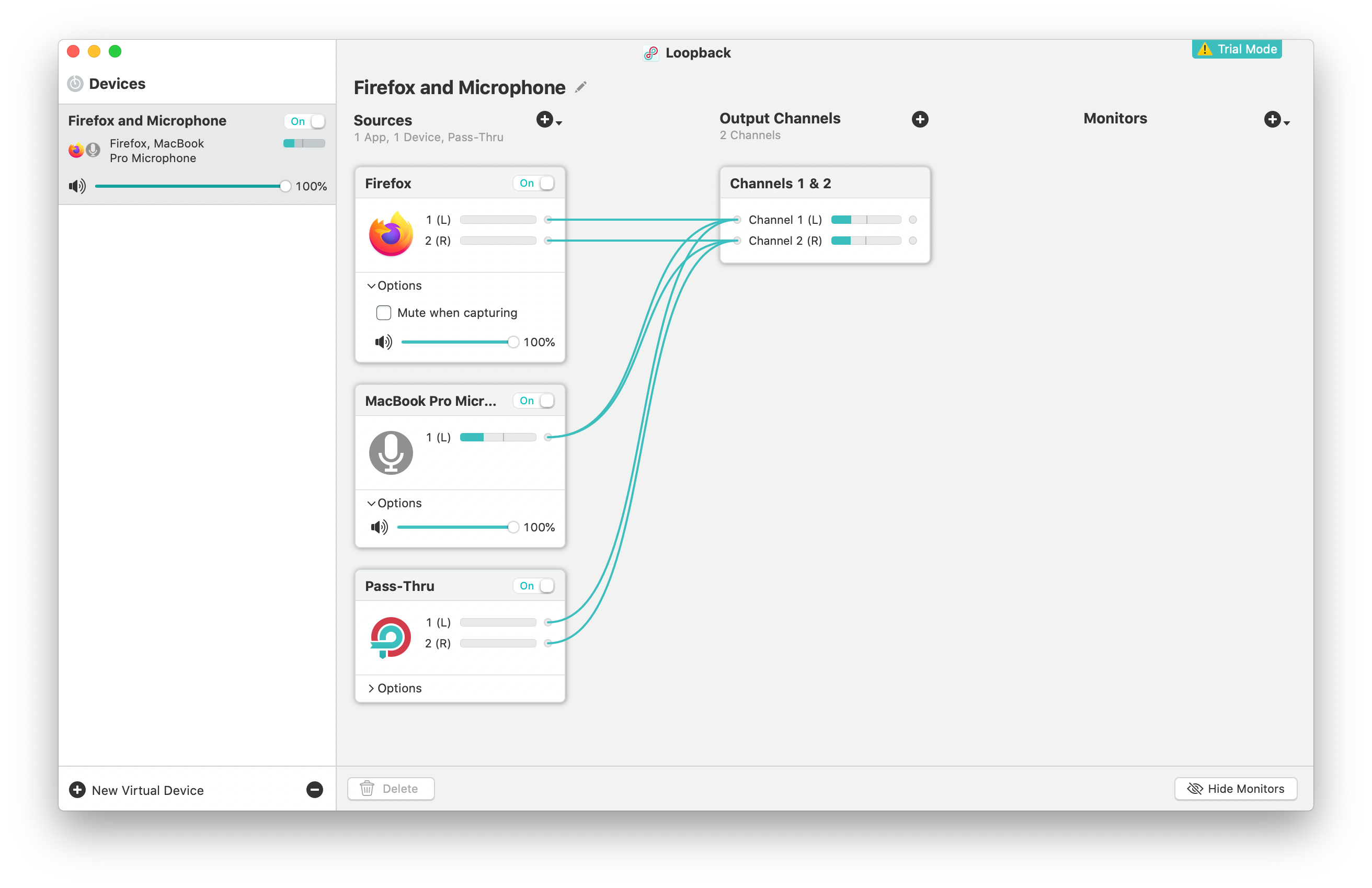
Task: Click the Trial Mode warning badge
Action: 1237,49
